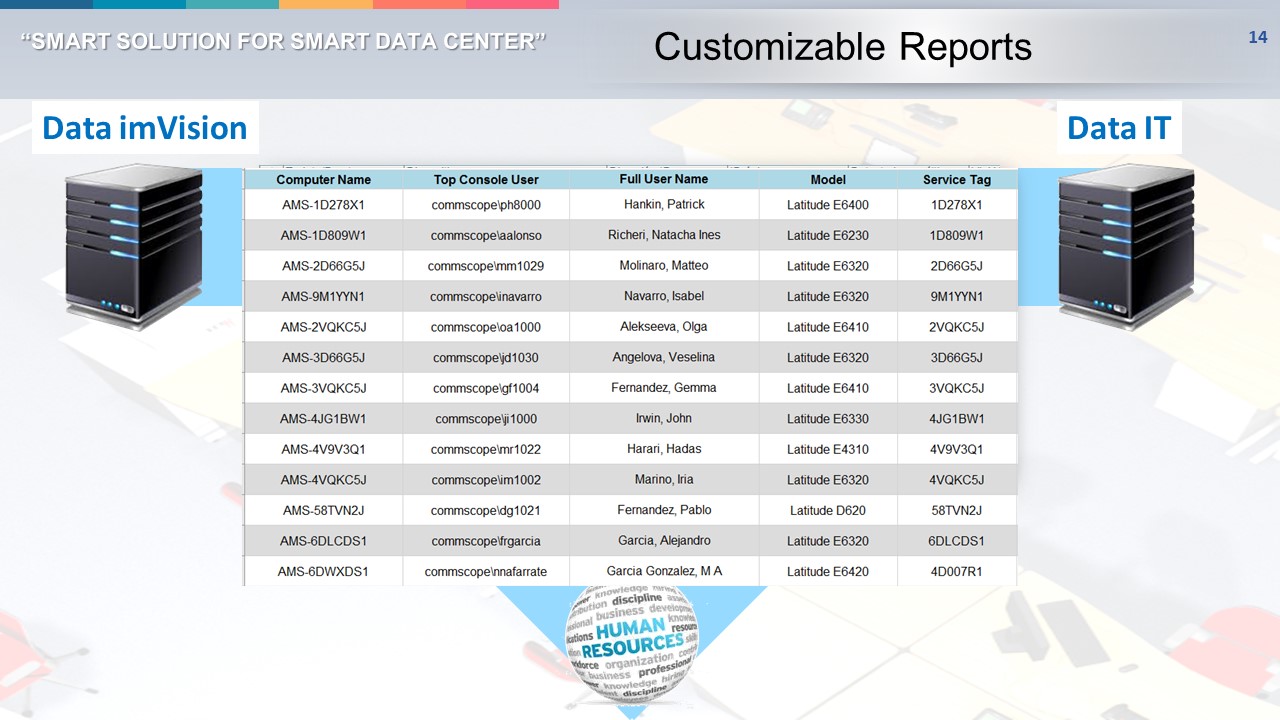
Task: Click console user commscope\gf1004
Action: pyautogui.click(x=486, y=388)
